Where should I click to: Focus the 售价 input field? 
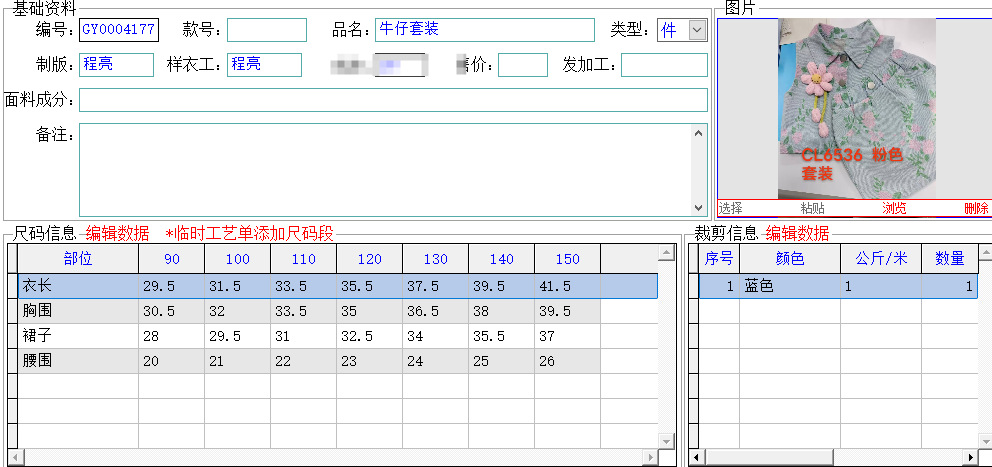pyautogui.click(x=523, y=65)
